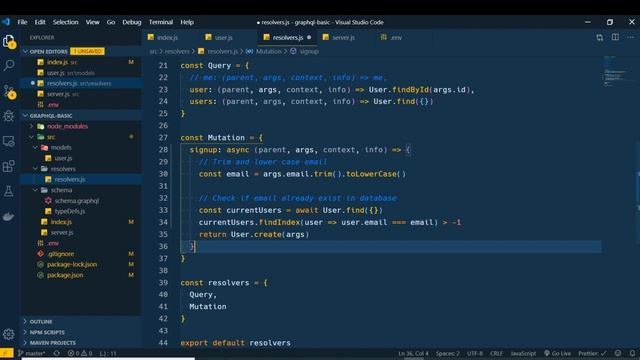
Task: Click line number 33 in the gutter
Action: tap(163, 210)
